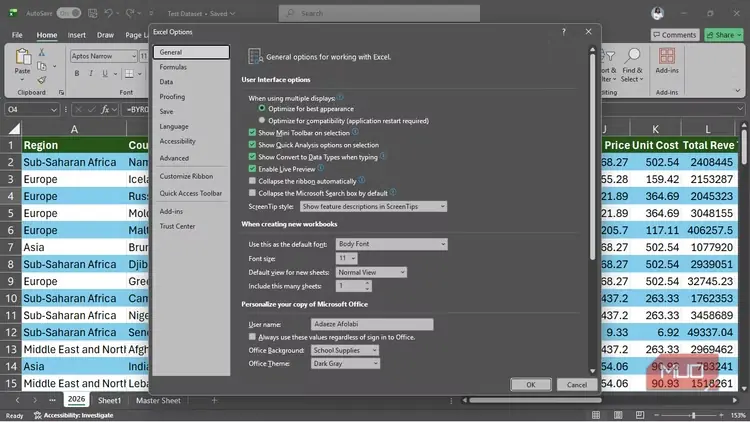The height and width of the screenshot is (422, 750).
Task: Click Cancel in Excel Options dialog
Action: [x=577, y=385]
